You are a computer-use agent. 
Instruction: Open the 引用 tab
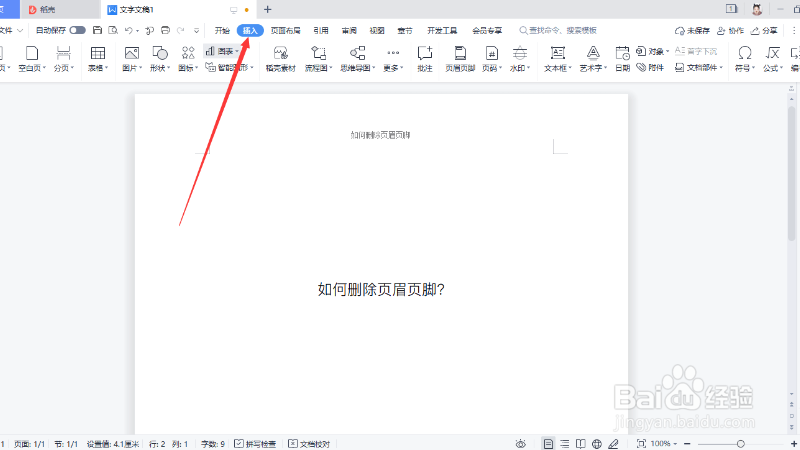click(321, 31)
